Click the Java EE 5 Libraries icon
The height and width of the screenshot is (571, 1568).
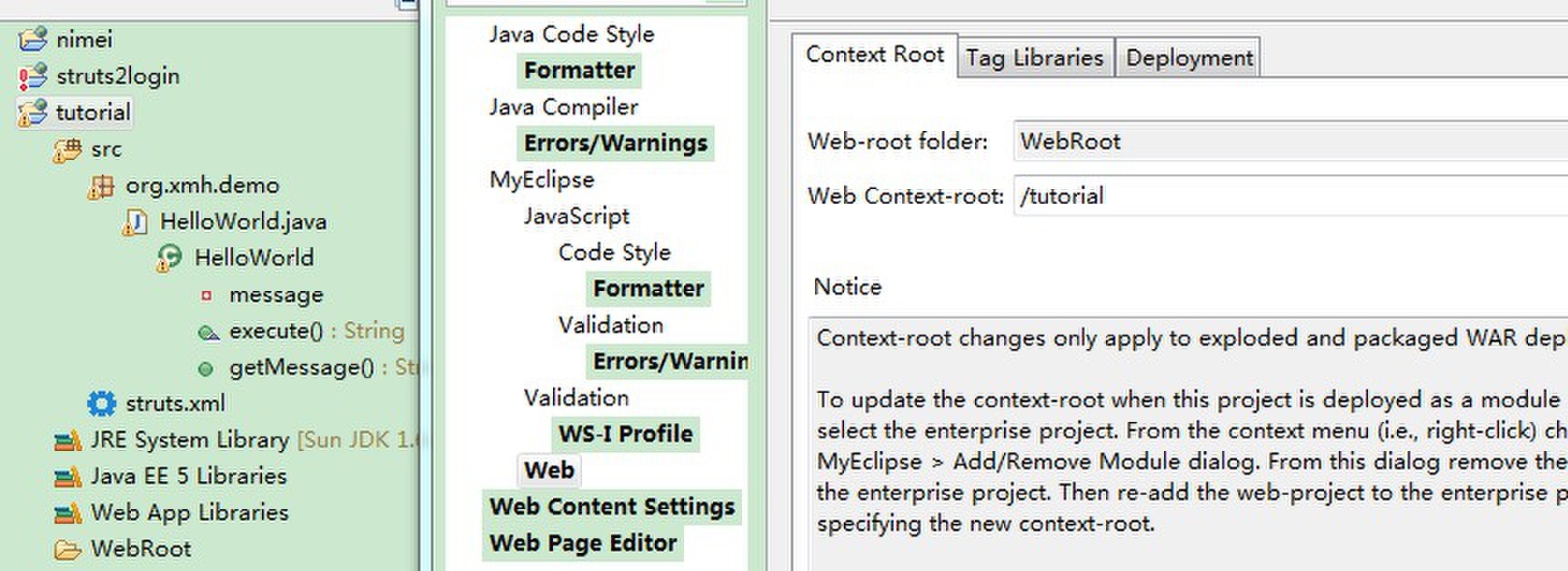[67, 477]
